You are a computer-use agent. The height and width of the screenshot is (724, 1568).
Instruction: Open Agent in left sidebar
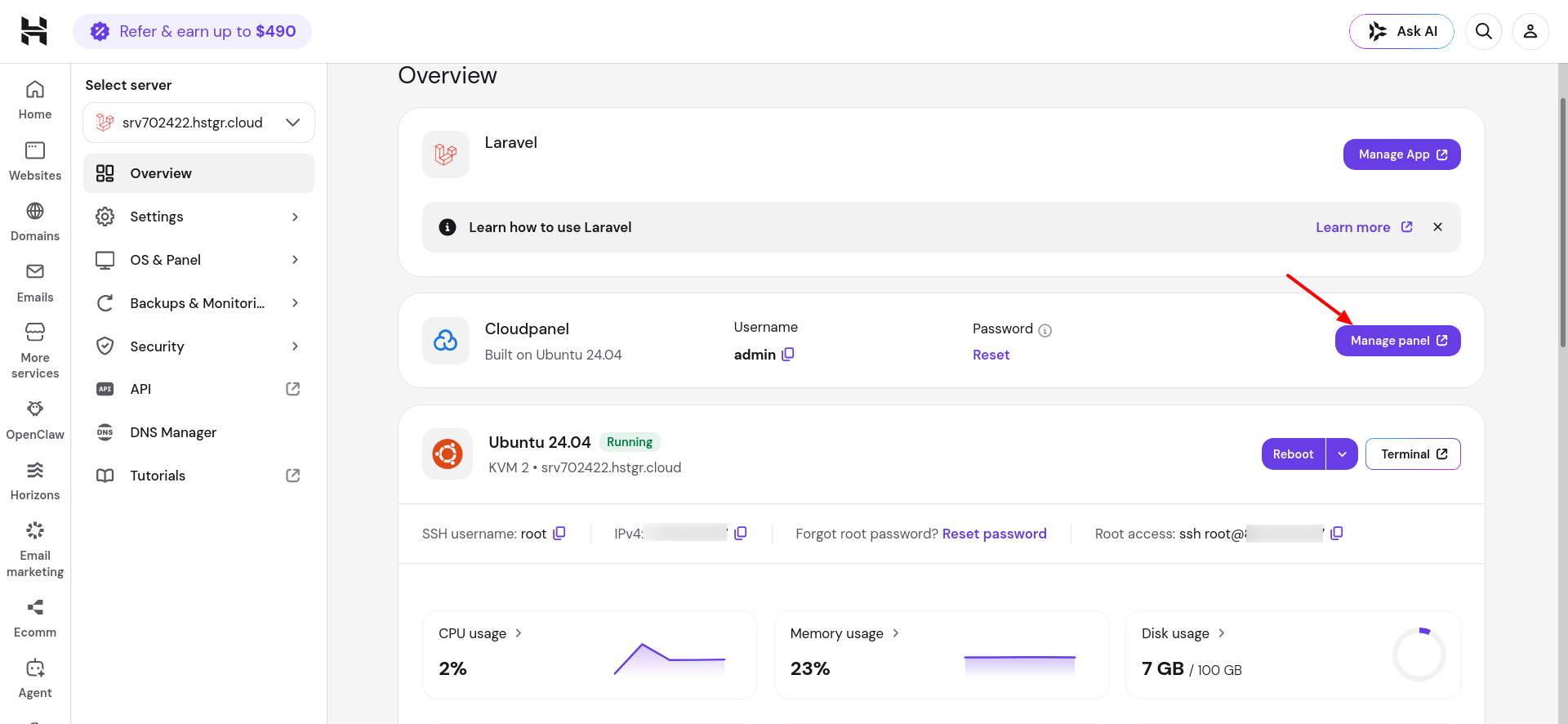click(35, 679)
